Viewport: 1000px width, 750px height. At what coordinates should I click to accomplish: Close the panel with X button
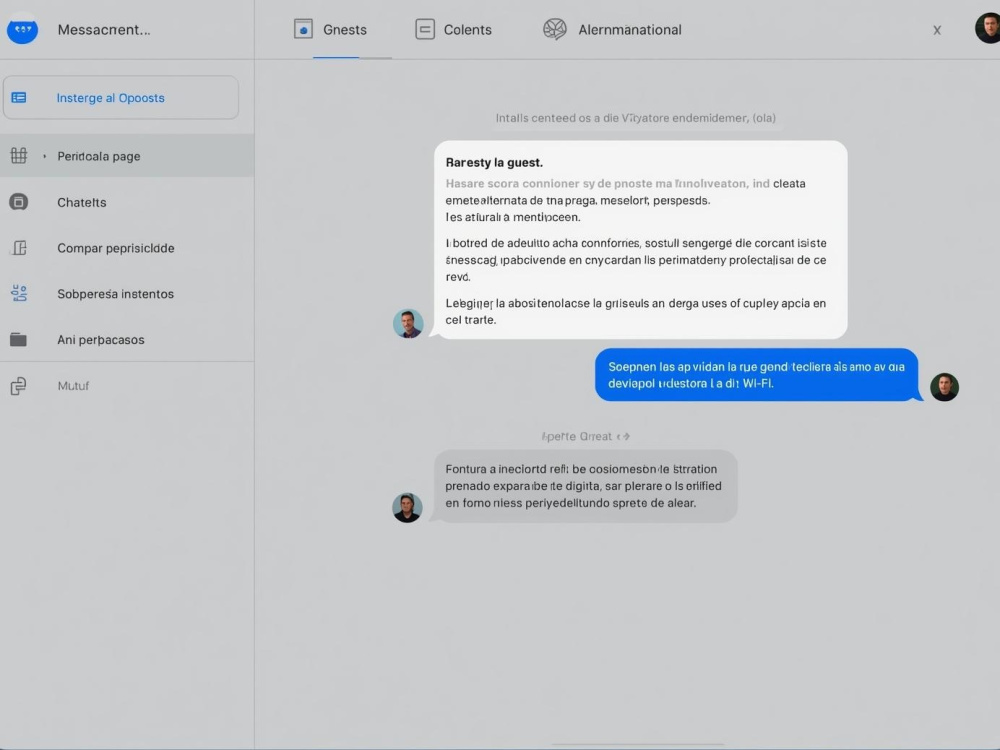click(x=937, y=30)
